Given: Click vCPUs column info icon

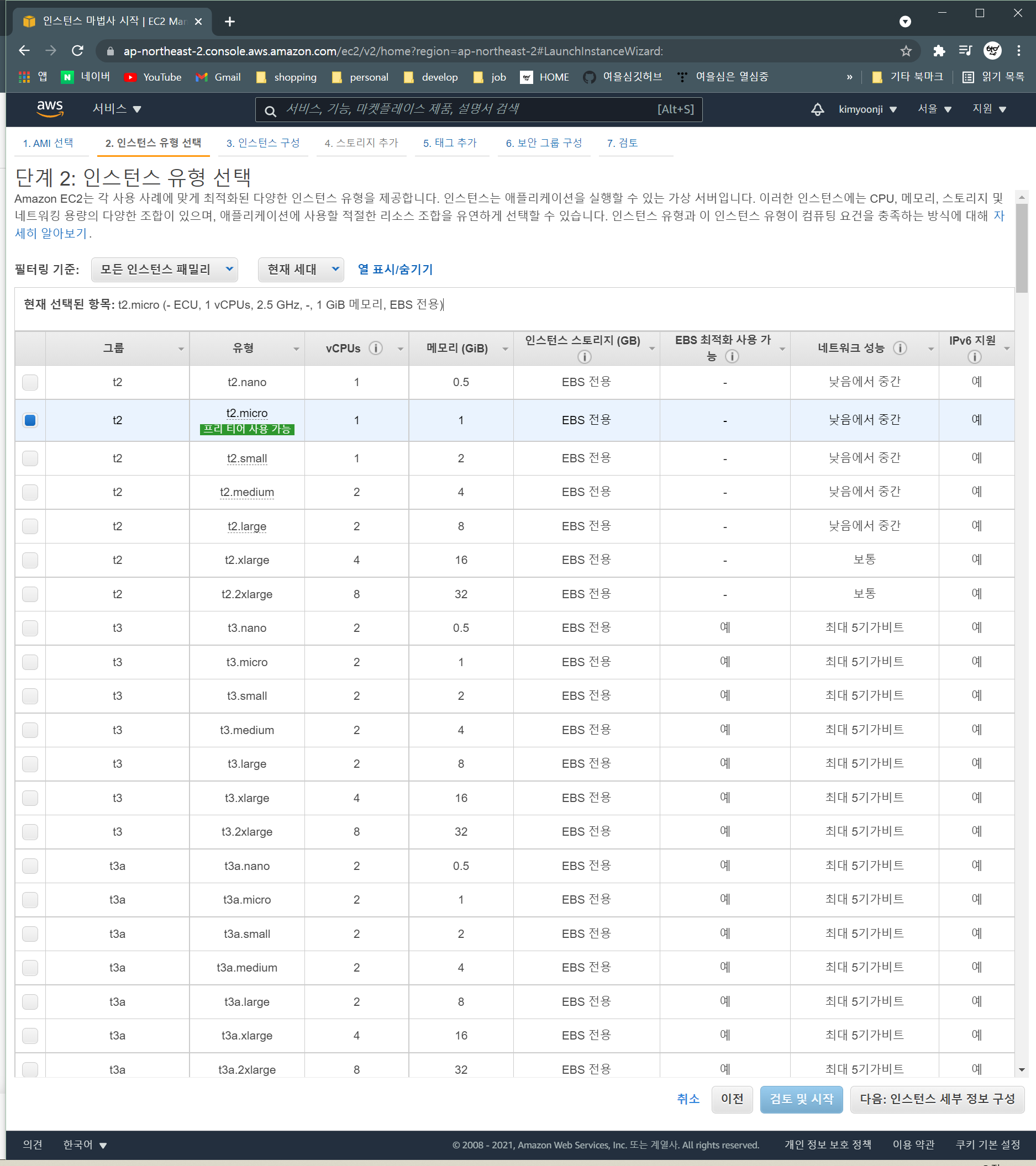Looking at the screenshot, I should pos(376,348).
